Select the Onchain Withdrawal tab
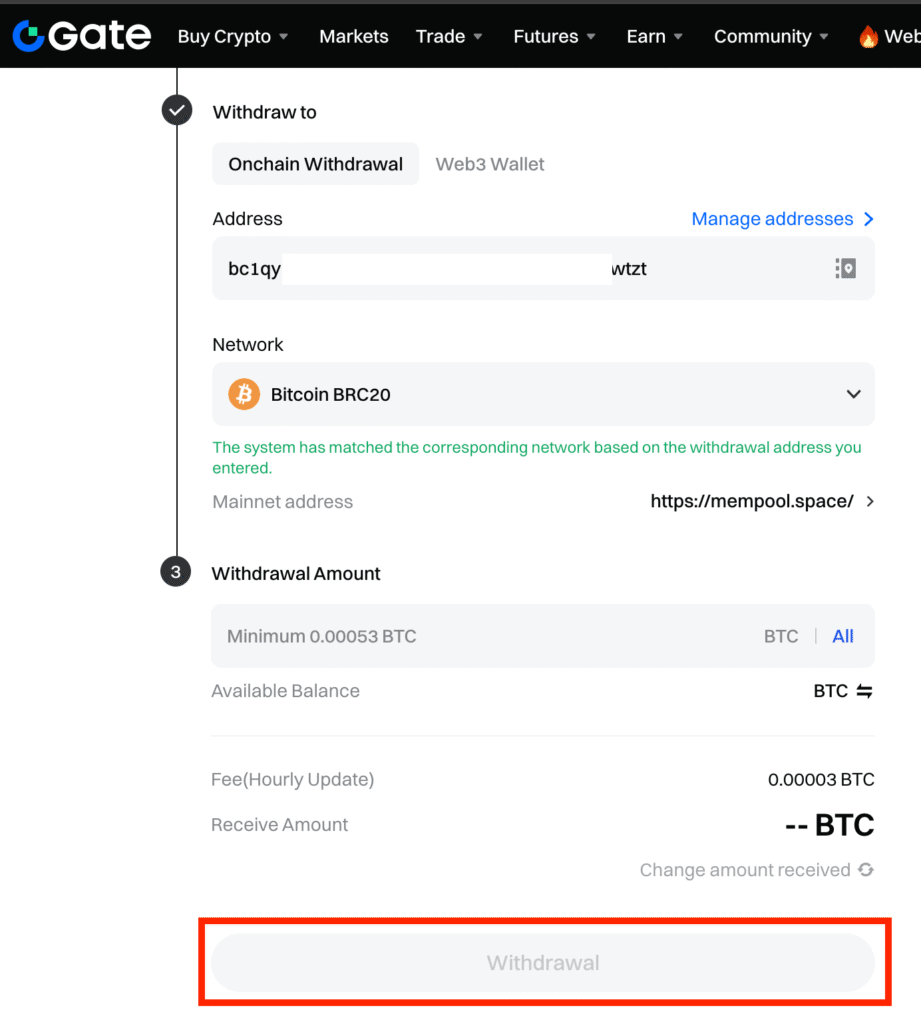Screen dimensions: 921x1024 pyautogui.click(x=316, y=164)
